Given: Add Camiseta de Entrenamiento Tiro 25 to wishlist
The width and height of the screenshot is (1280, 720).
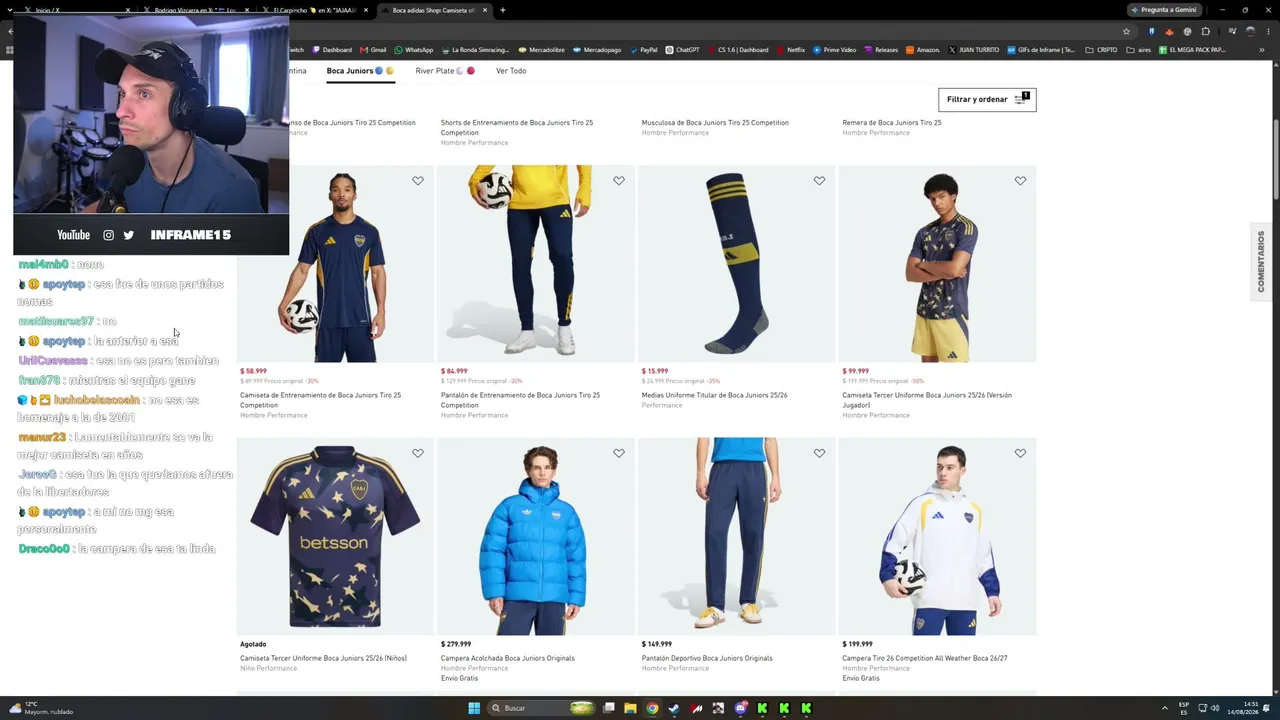Looking at the screenshot, I should (x=418, y=181).
